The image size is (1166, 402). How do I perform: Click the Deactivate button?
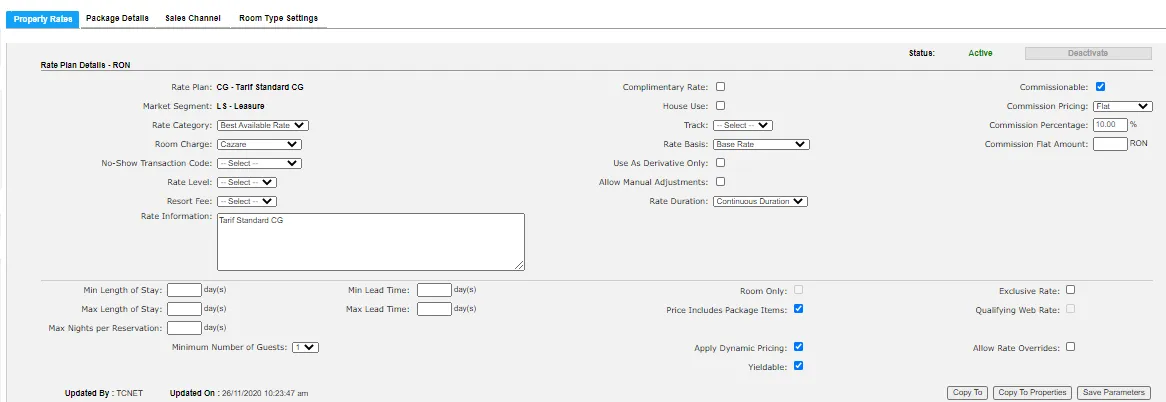click(x=1088, y=53)
